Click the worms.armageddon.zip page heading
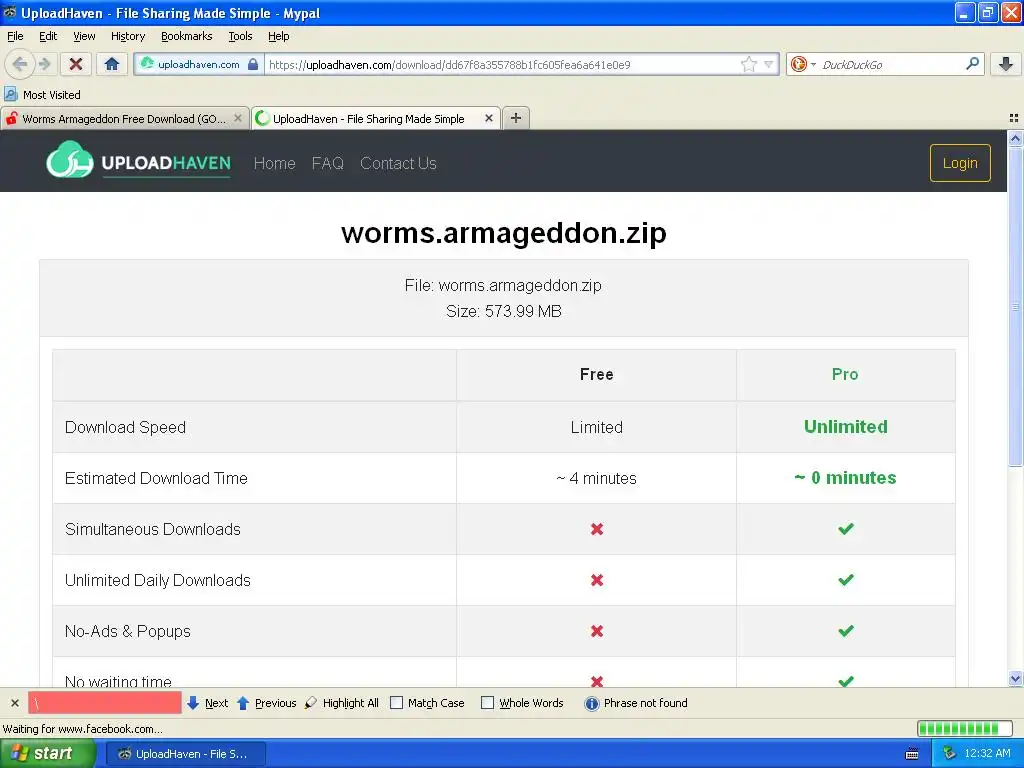Viewport: 1024px width, 768px height. point(504,233)
